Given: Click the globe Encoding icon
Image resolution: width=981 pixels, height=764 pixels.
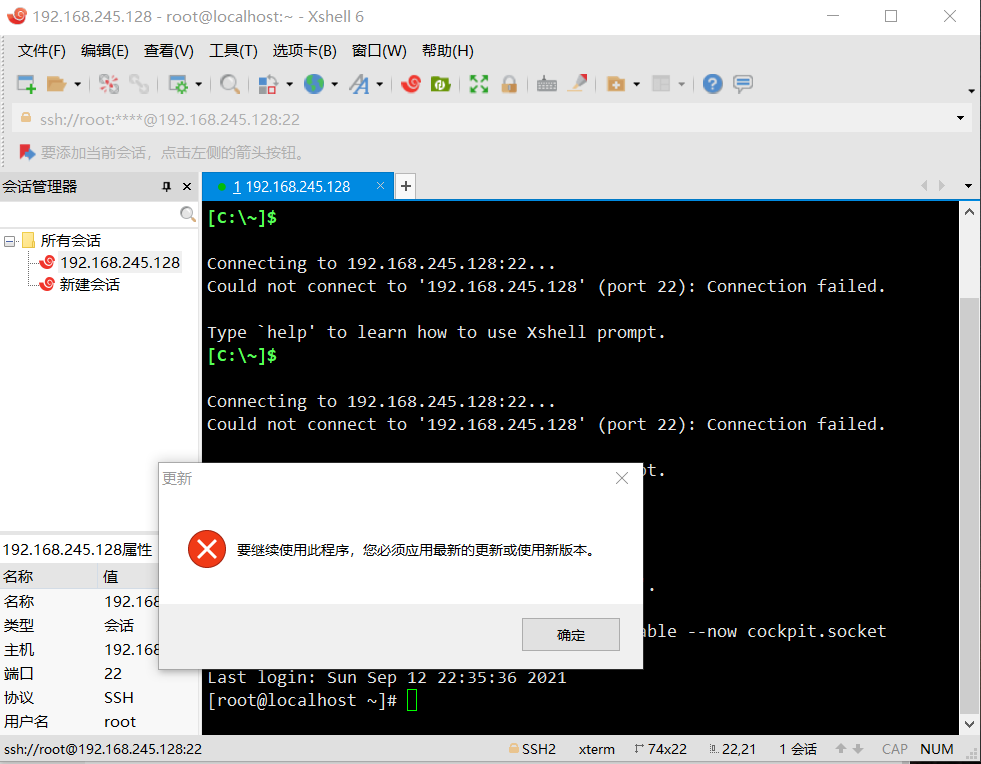Looking at the screenshot, I should tap(314, 84).
